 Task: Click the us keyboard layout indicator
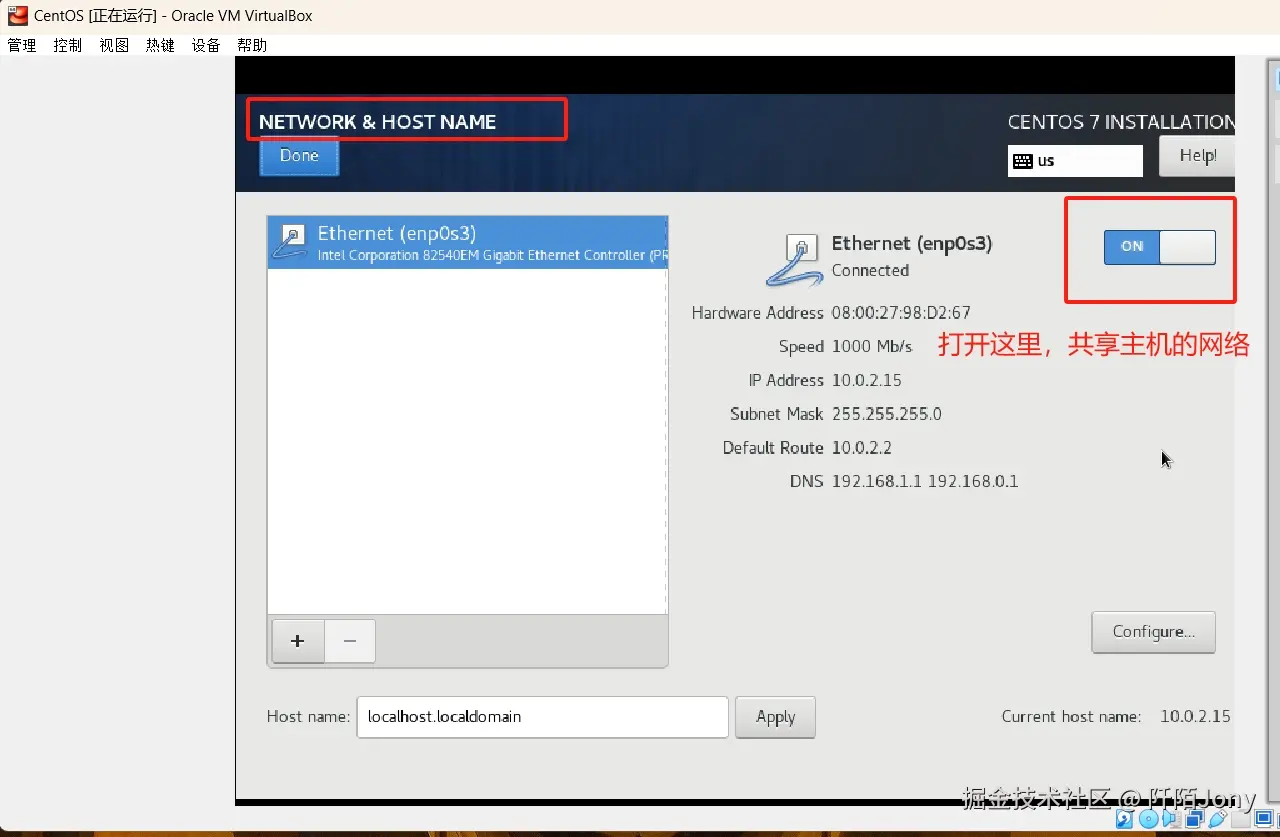(1075, 161)
